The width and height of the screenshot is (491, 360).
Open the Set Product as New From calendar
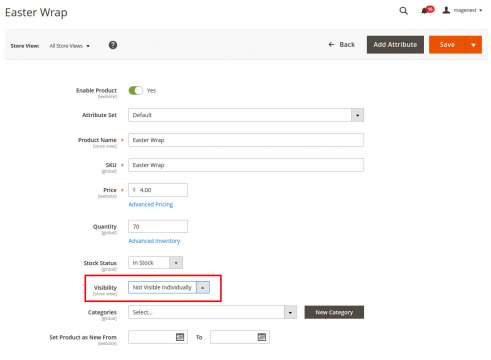coord(180,337)
